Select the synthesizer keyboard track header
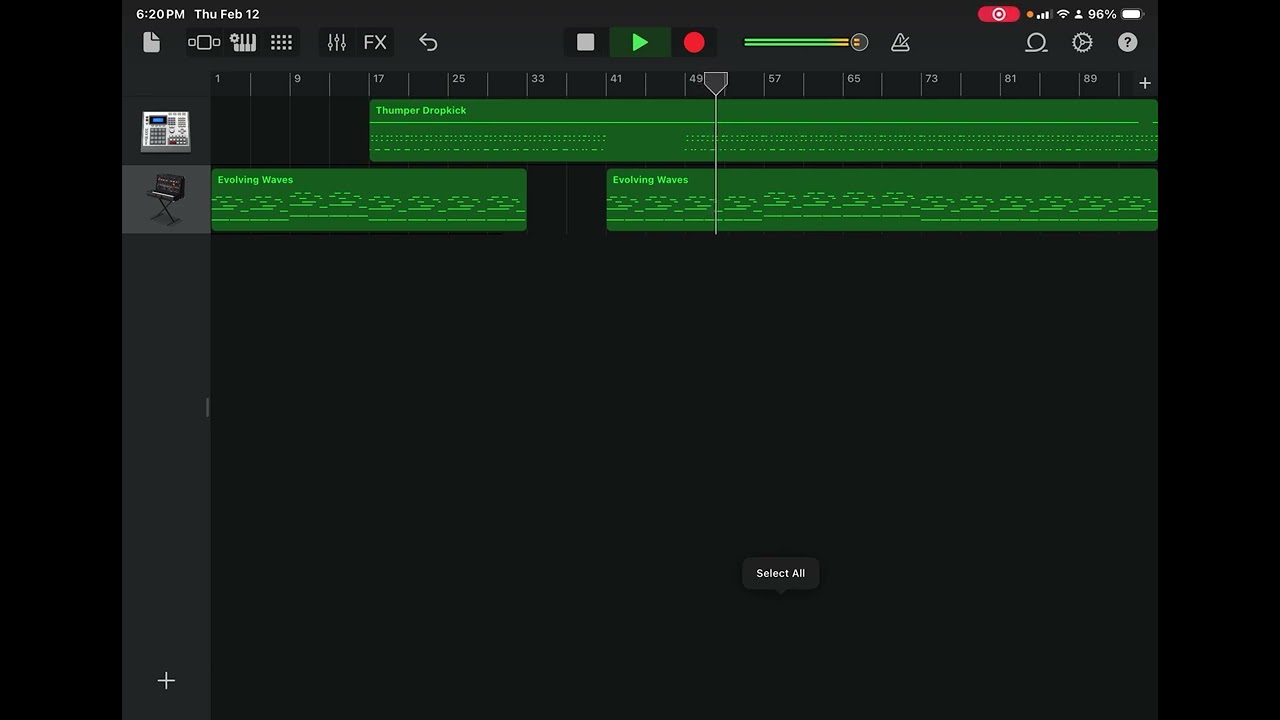Image resolution: width=1280 pixels, height=720 pixels. [x=166, y=200]
